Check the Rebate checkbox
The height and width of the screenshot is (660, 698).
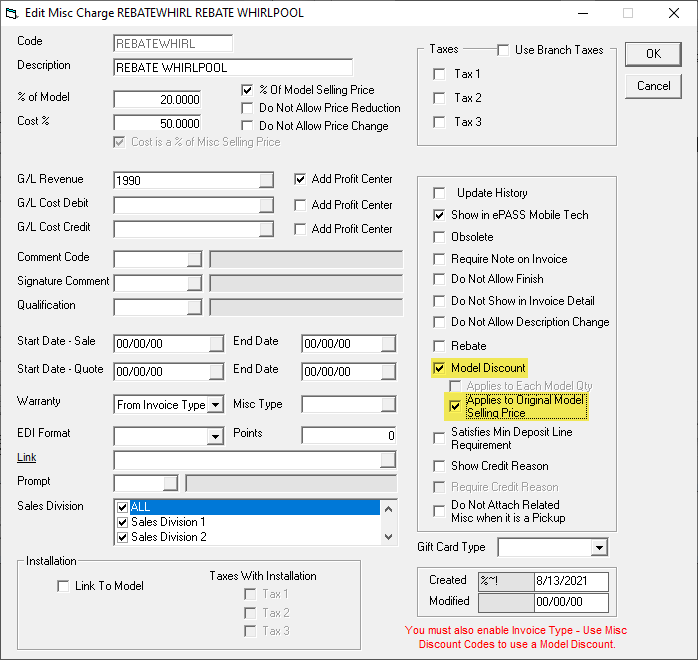[439, 346]
